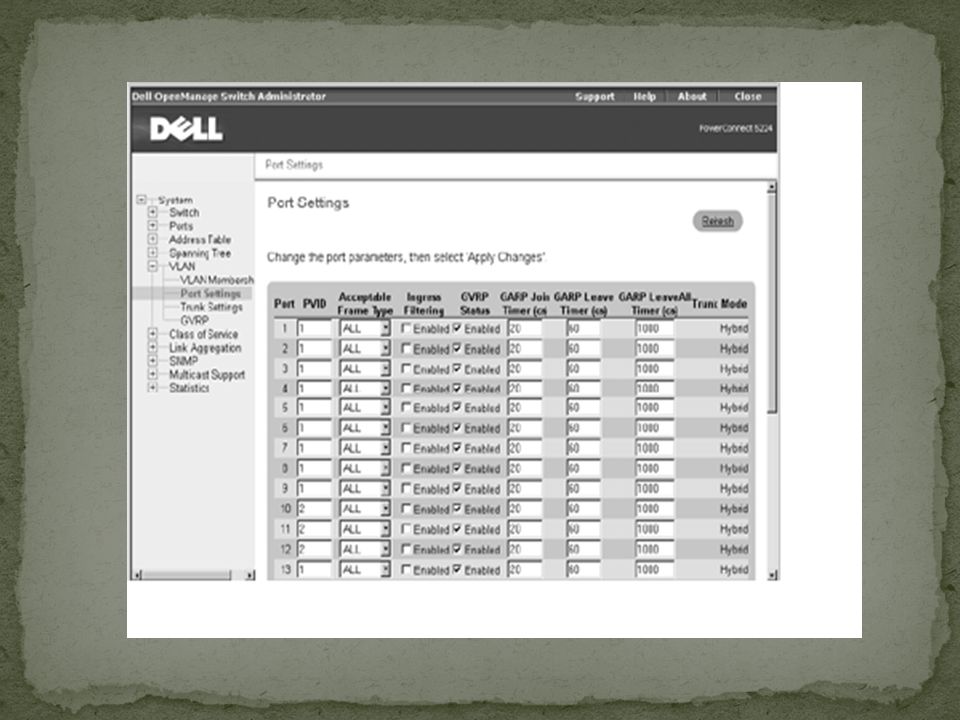
Task: Click the sidebar scroll left arrow
Action: pyautogui.click(x=137, y=575)
